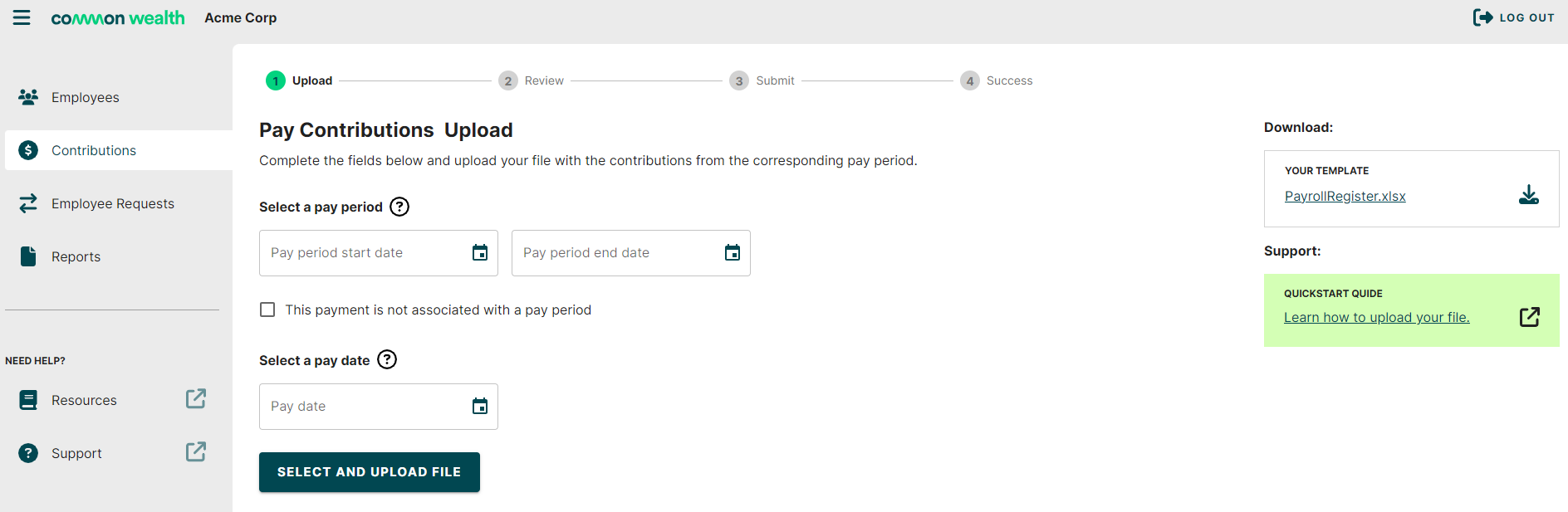Select Contributions in the sidebar
The image size is (1568, 512).
tap(93, 151)
